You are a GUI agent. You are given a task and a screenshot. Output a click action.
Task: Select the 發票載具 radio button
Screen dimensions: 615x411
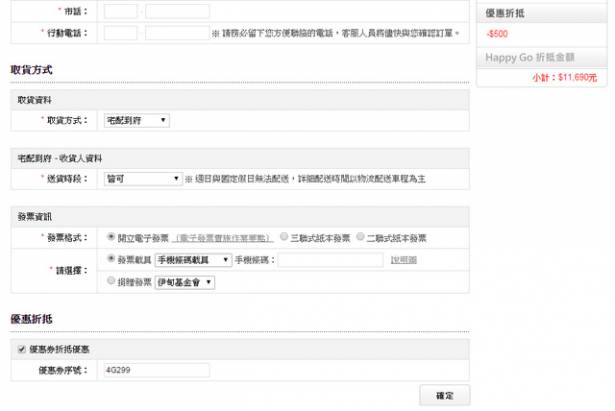pos(111,259)
